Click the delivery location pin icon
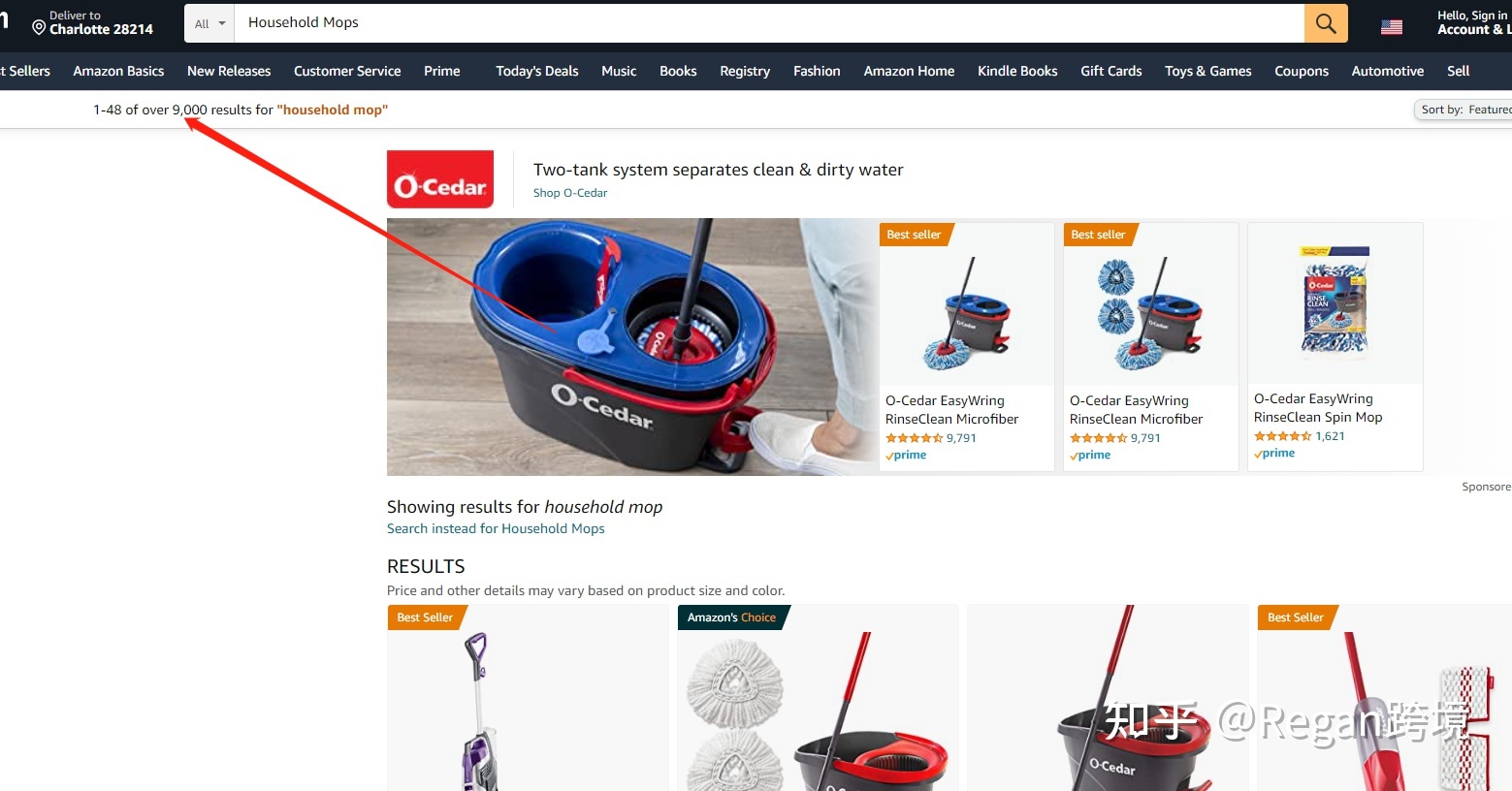Image resolution: width=1512 pixels, height=791 pixels. (39, 27)
